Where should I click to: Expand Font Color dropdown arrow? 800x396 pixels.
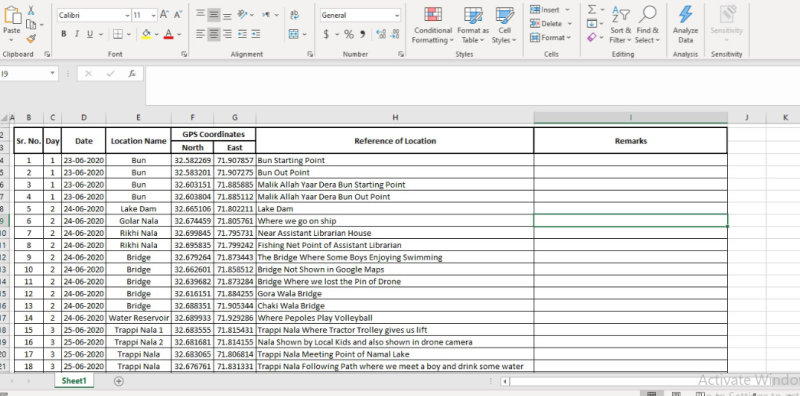pos(179,34)
